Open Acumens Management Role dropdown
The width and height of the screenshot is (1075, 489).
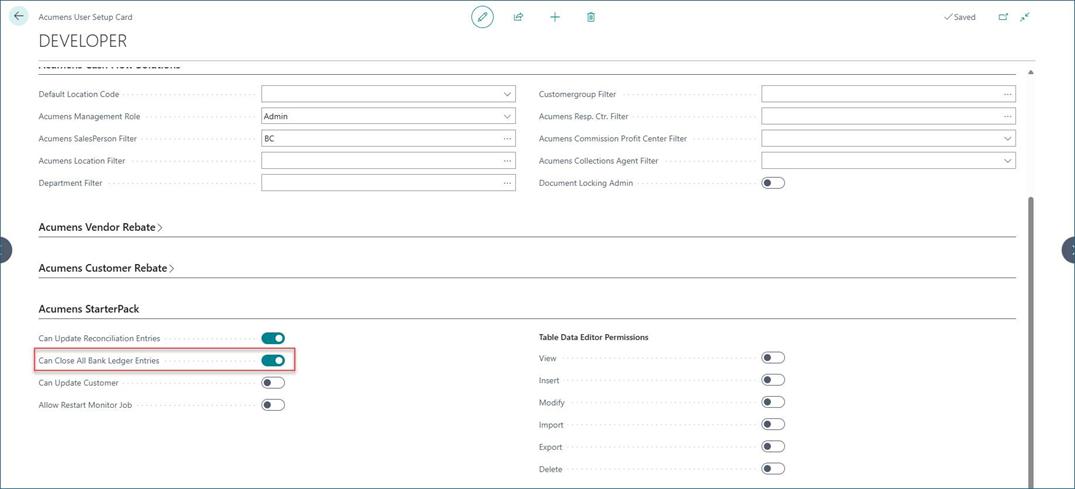click(x=507, y=117)
